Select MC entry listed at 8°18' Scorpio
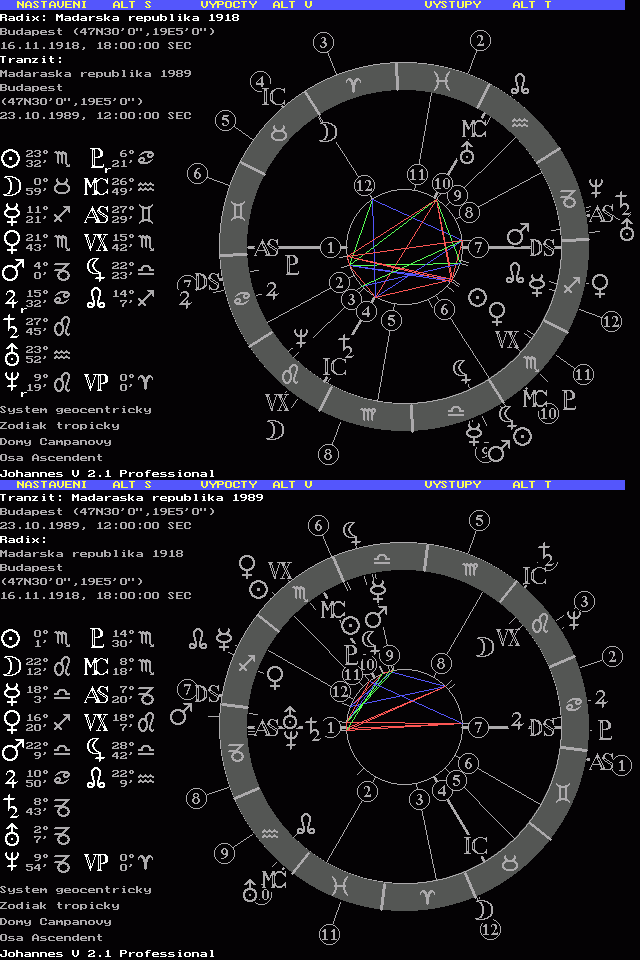Screen dimensions: 640x960 point(96,666)
